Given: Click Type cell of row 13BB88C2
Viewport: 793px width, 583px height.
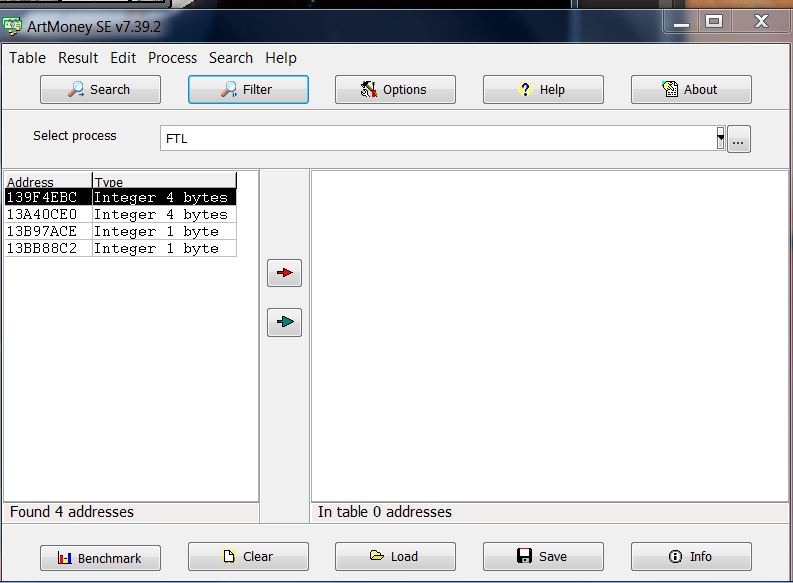Looking at the screenshot, I should coord(164,248).
